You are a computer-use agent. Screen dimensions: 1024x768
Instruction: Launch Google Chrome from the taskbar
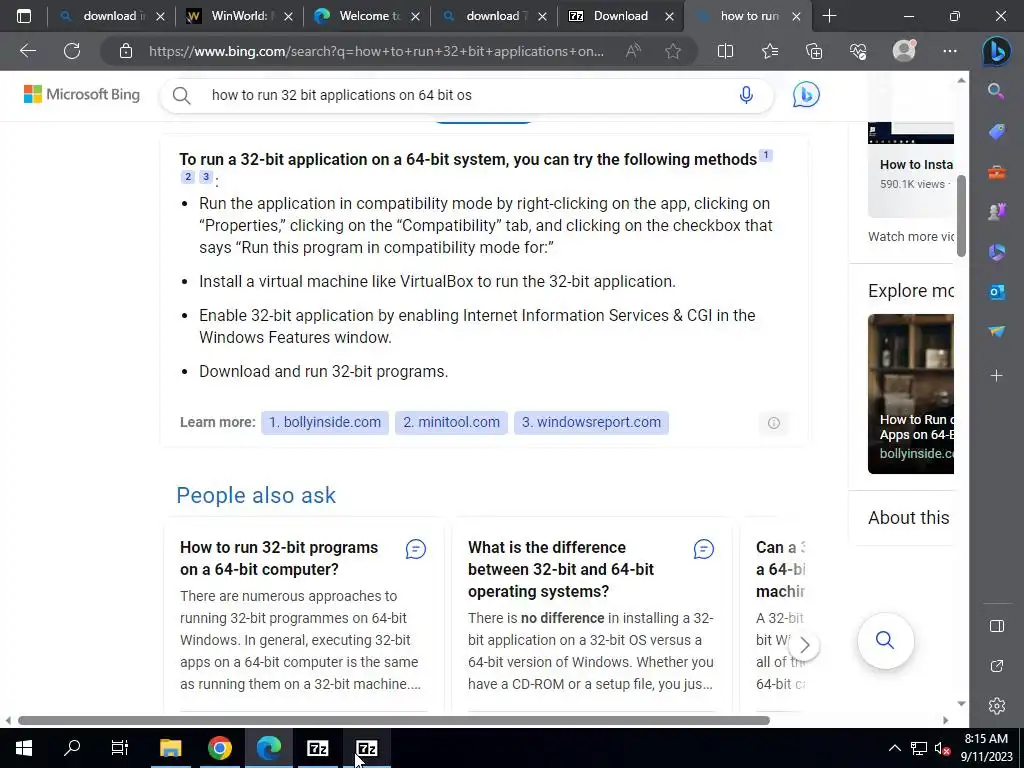coord(219,748)
